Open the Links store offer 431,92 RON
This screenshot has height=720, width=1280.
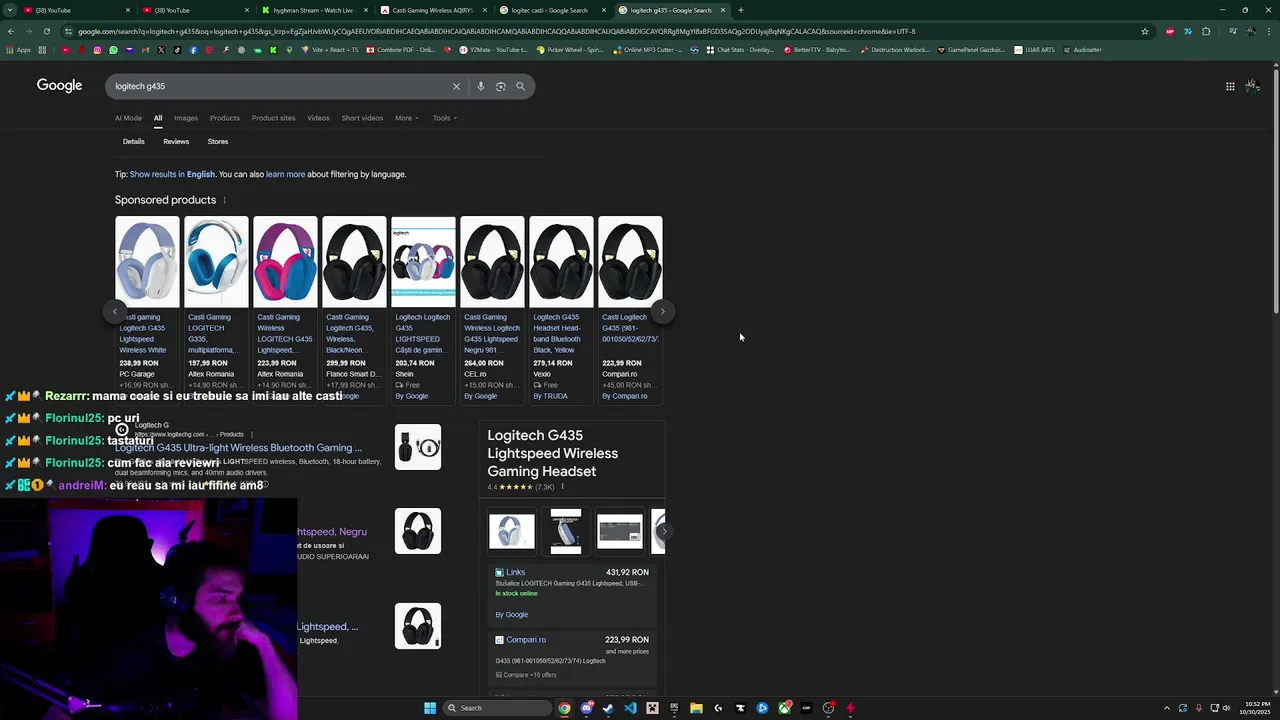tap(572, 592)
